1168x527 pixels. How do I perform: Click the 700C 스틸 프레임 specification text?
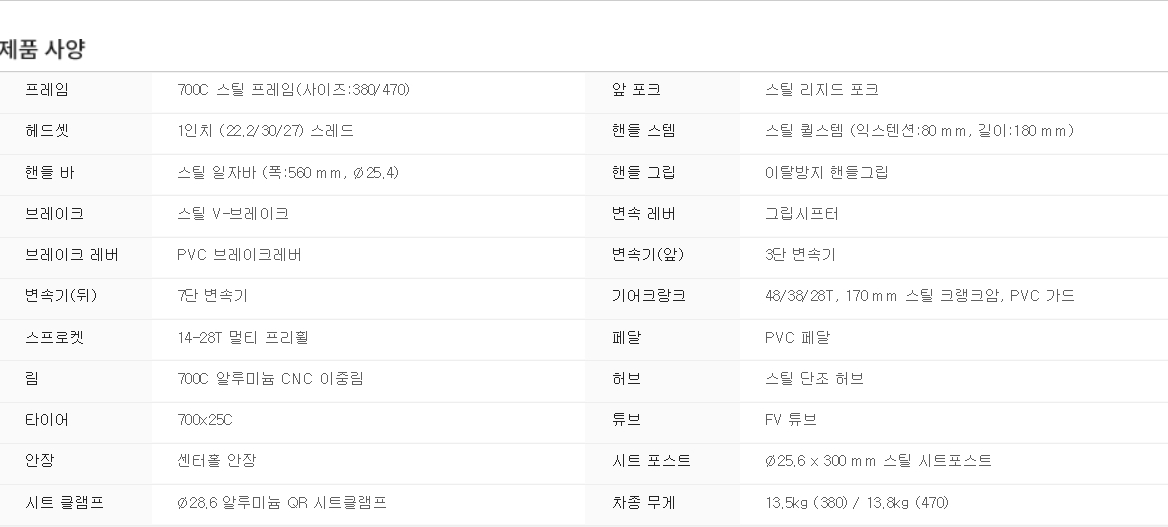point(293,89)
